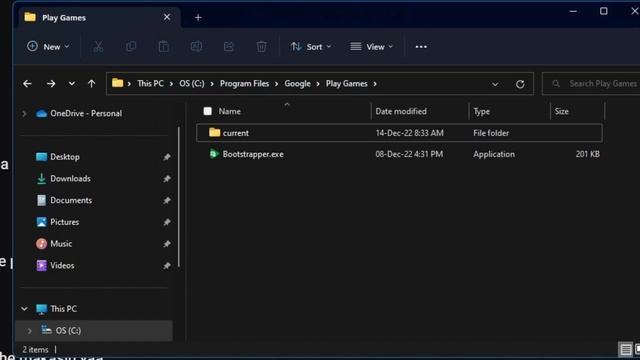Click the pin icon beside Pictures

click(x=167, y=222)
